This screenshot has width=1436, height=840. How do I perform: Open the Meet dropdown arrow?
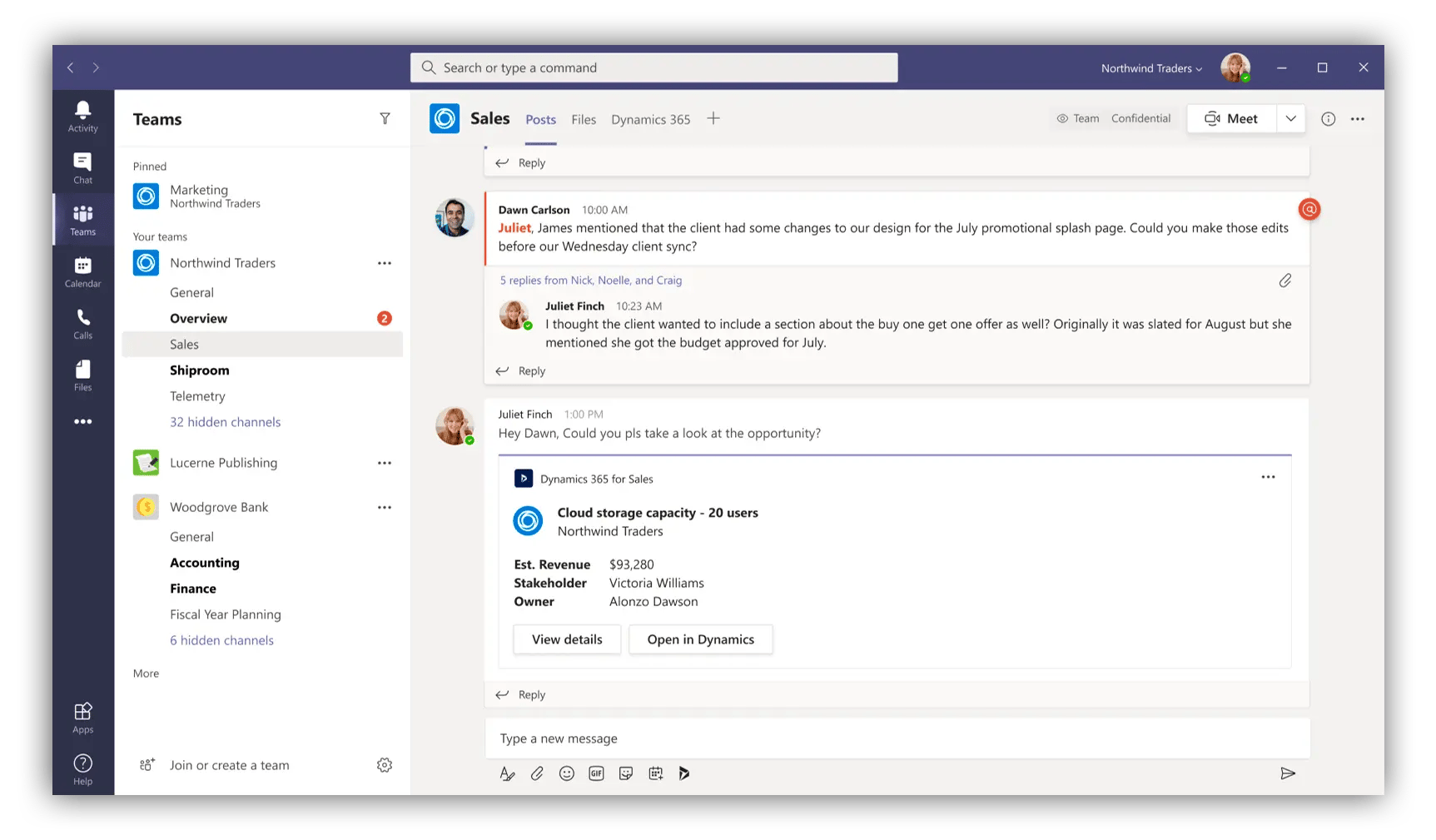(x=1290, y=118)
